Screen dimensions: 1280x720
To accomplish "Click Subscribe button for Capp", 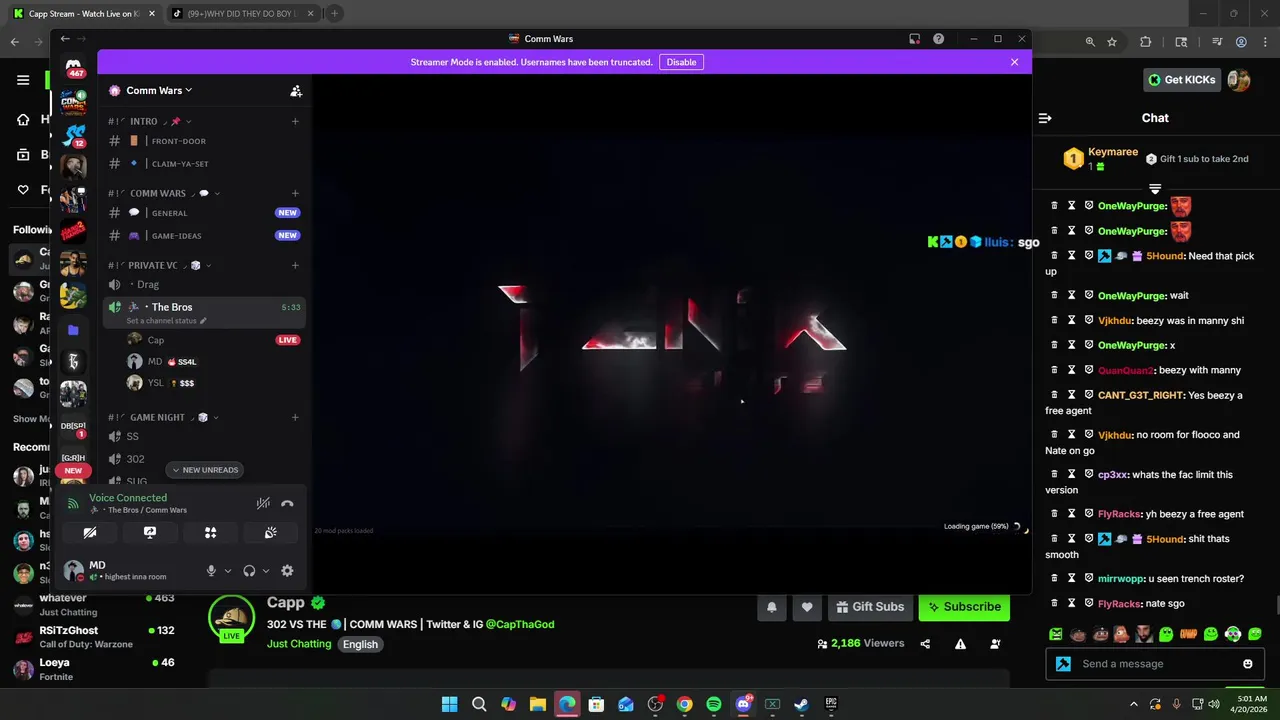I will click(964, 607).
